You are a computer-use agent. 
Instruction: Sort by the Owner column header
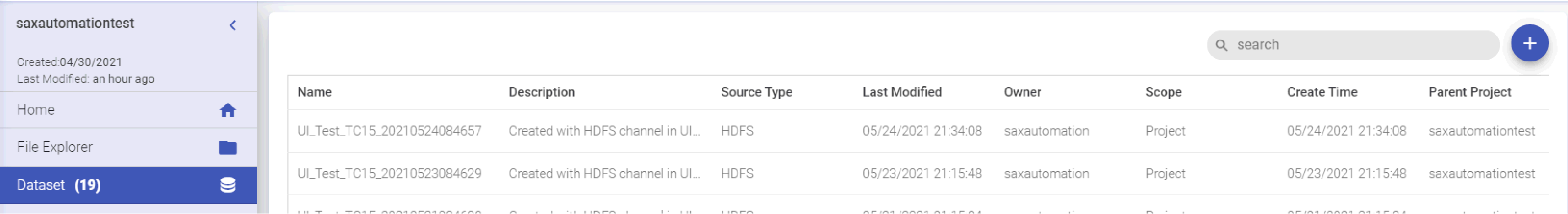(x=1022, y=92)
